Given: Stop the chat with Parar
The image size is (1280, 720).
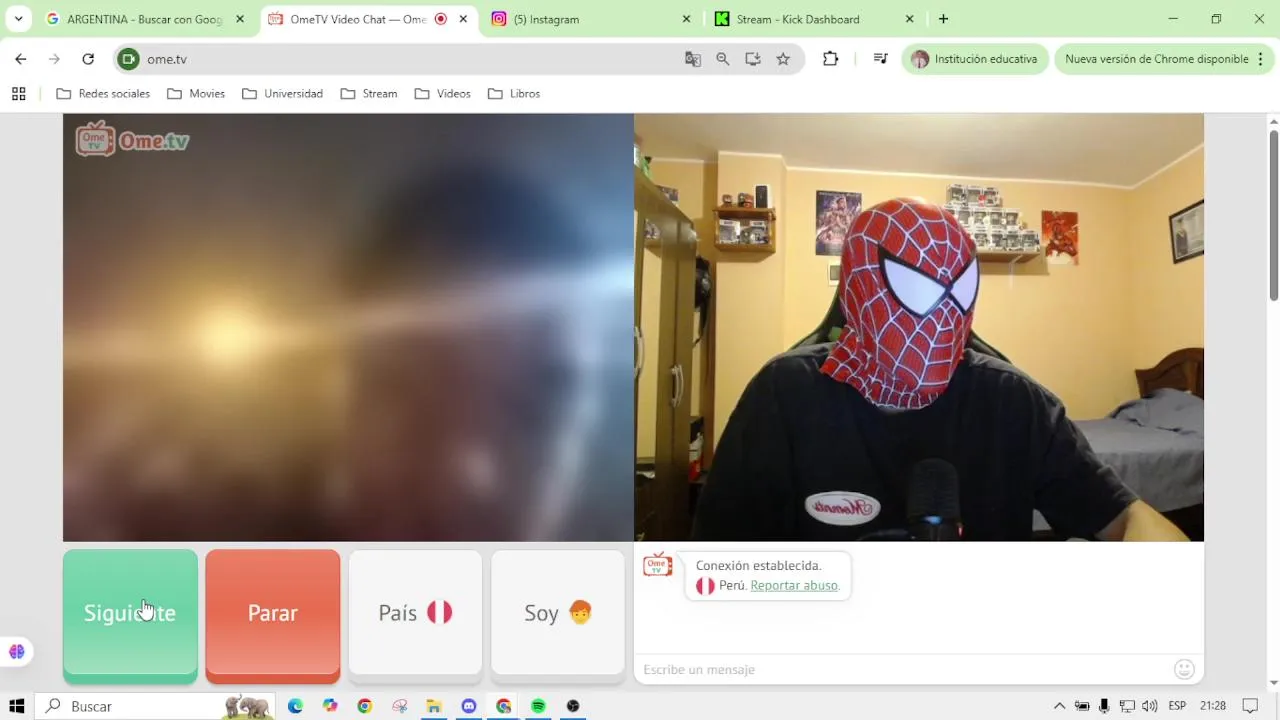Looking at the screenshot, I should (272, 615).
